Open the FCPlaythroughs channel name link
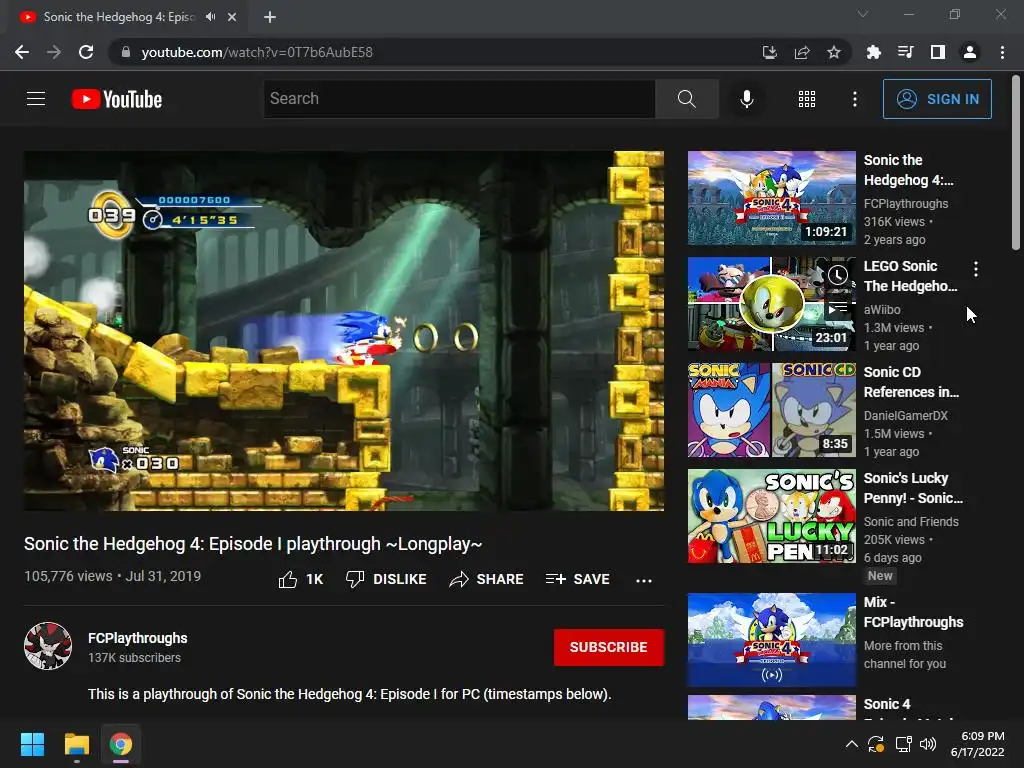The width and height of the screenshot is (1024, 768). [138, 638]
